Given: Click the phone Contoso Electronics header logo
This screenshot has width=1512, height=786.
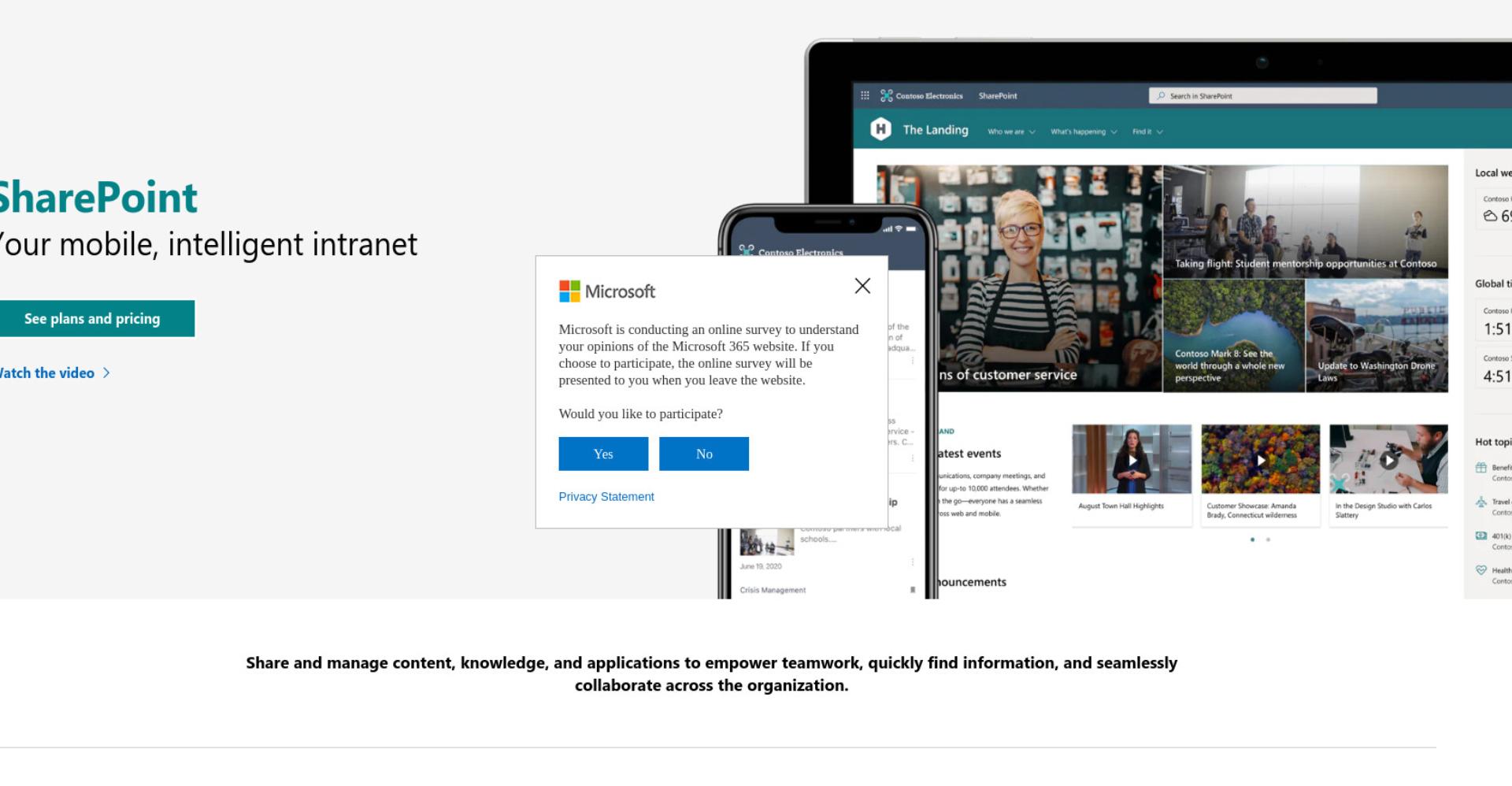Looking at the screenshot, I should click(x=746, y=251).
